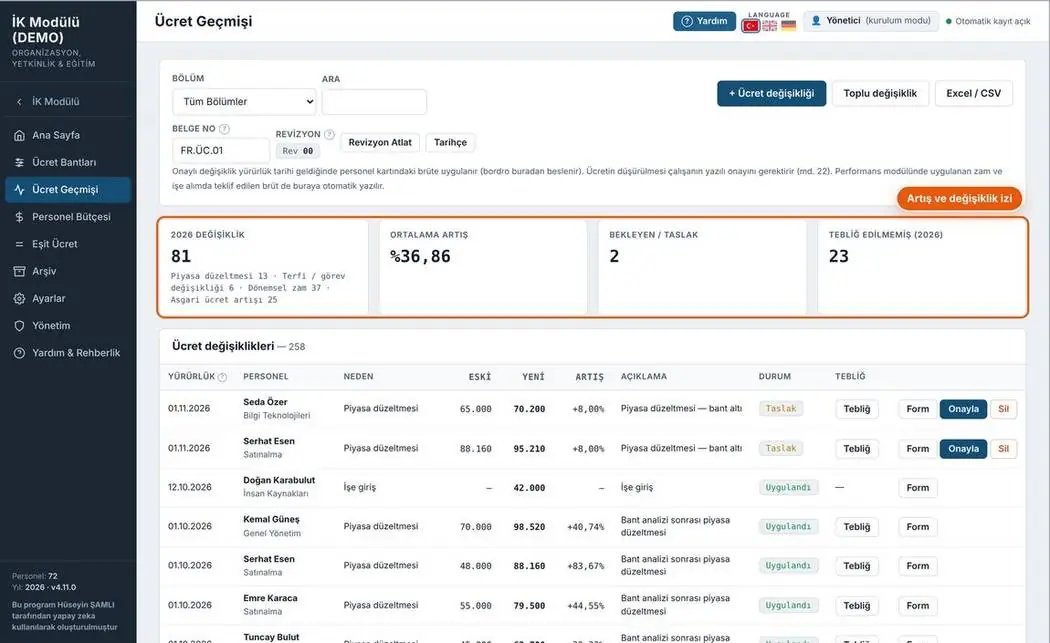Image resolution: width=1050 pixels, height=643 pixels.
Task: Open the Yardım help button in the header
Action: pyautogui.click(x=704, y=21)
